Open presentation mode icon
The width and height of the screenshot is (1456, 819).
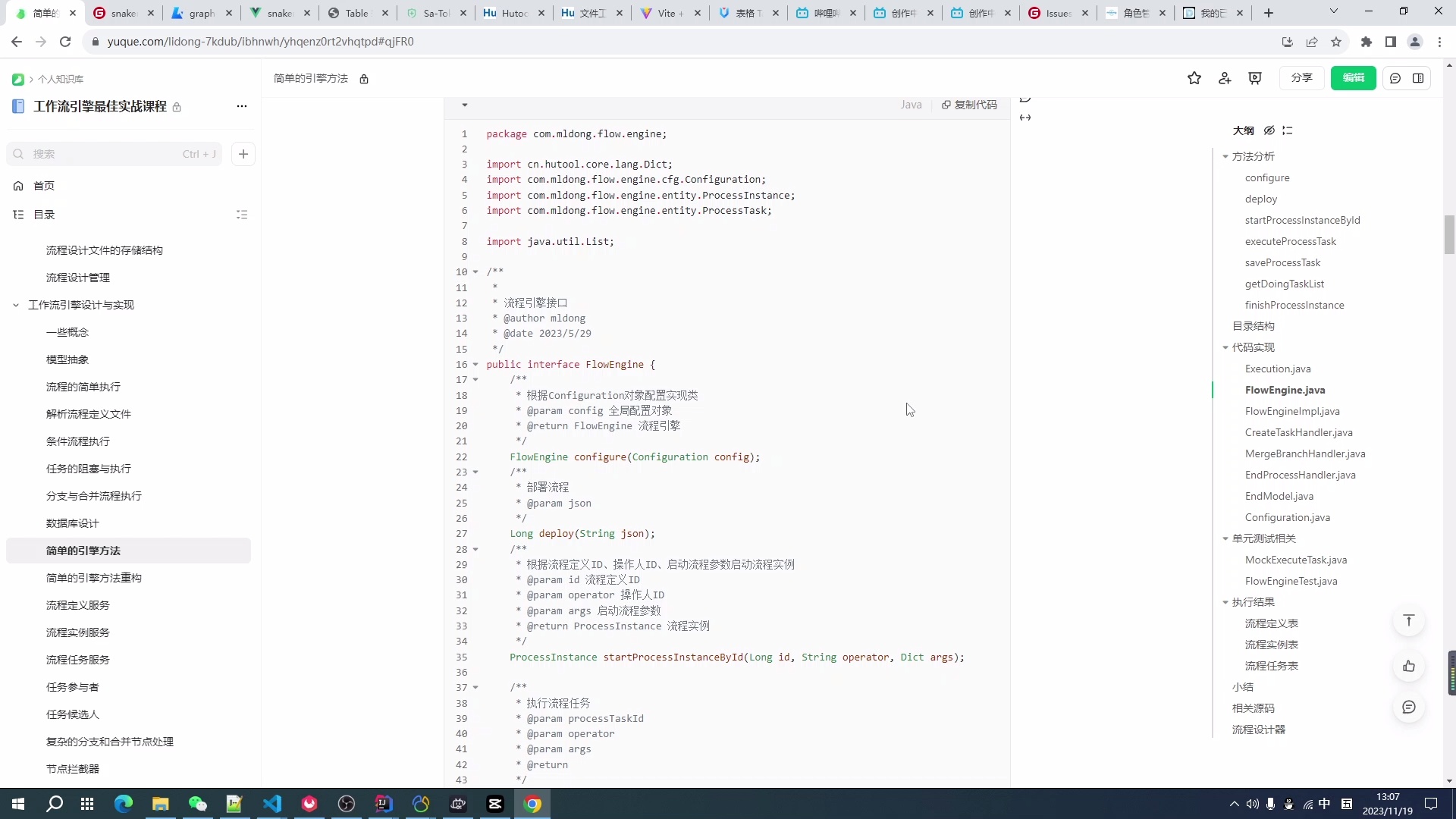coord(1255,78)
